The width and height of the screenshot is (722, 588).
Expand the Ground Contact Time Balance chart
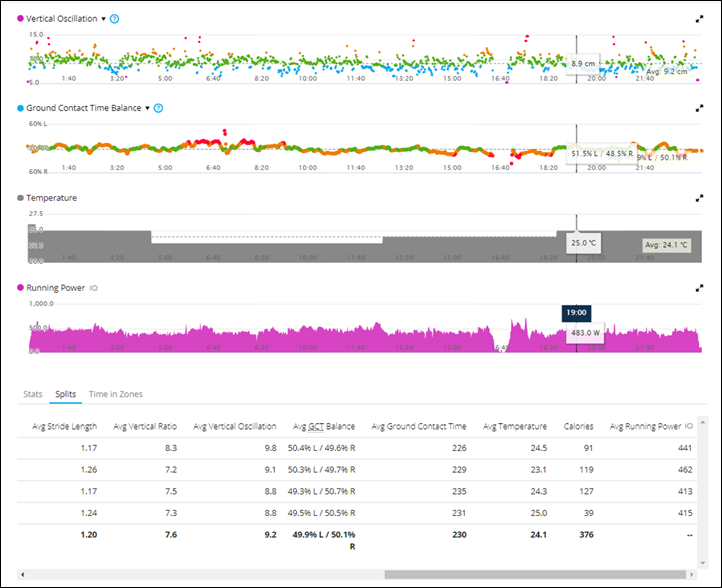(x=699, y=108)
